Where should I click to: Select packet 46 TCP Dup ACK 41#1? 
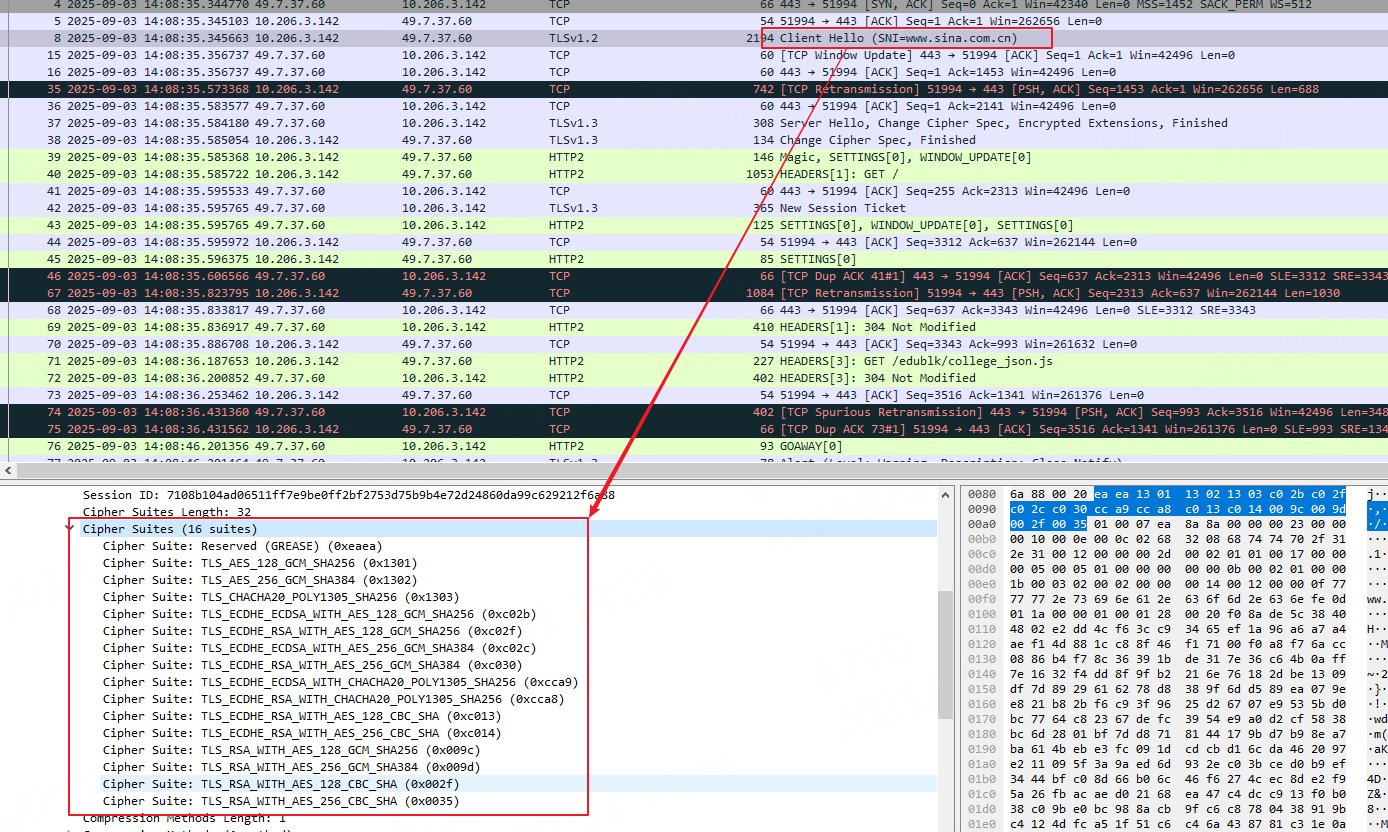point(694,276)
